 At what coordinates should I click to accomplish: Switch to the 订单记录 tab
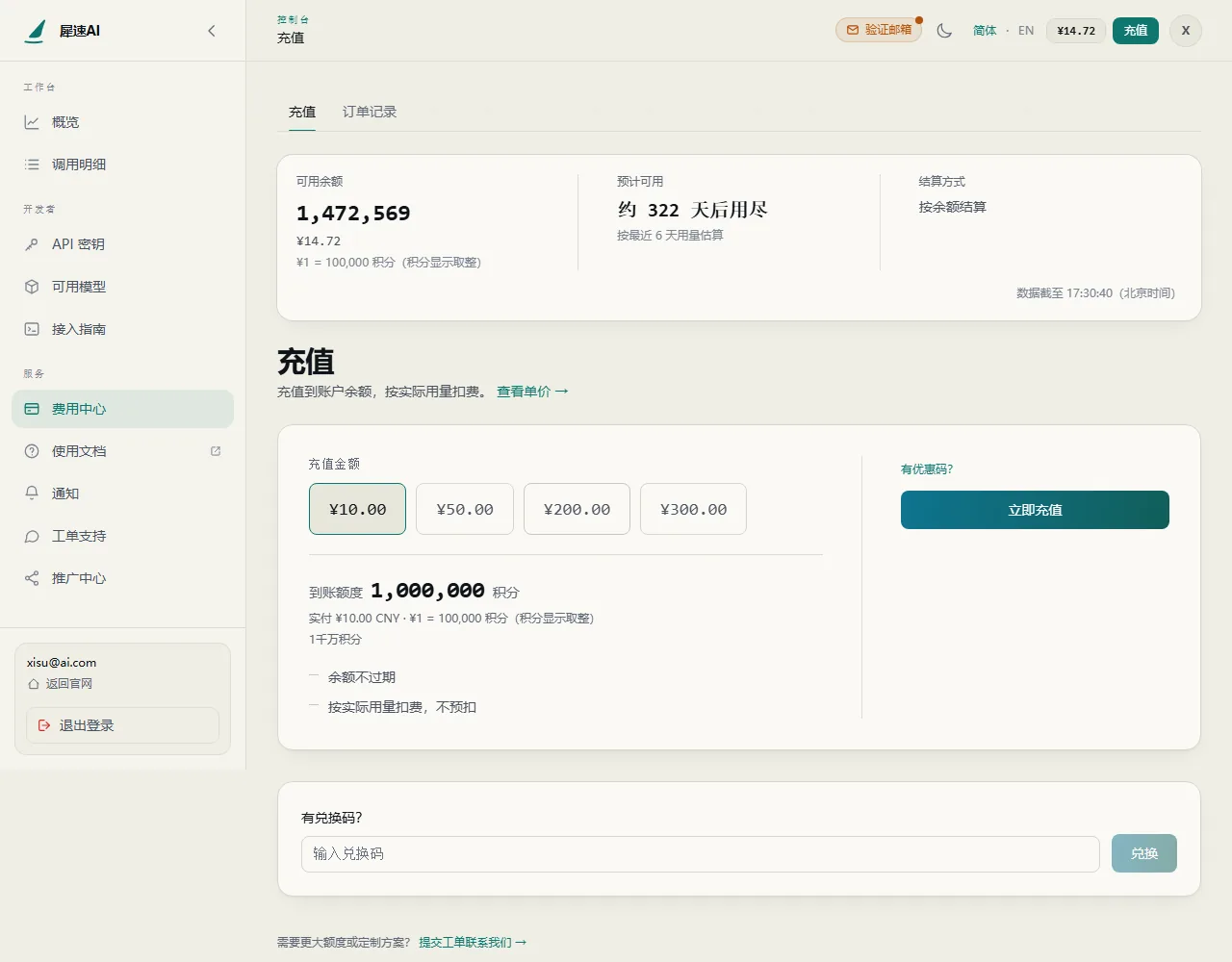tap(370, 112)
